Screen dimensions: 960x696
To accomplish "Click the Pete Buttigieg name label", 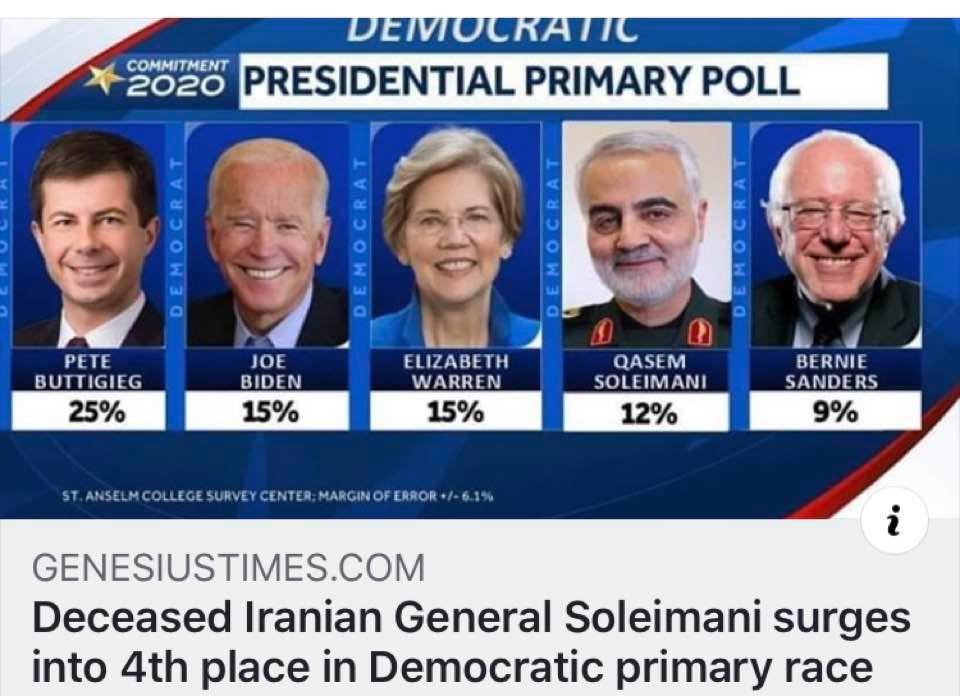I will pyautogui.click(x=89, y=371).
